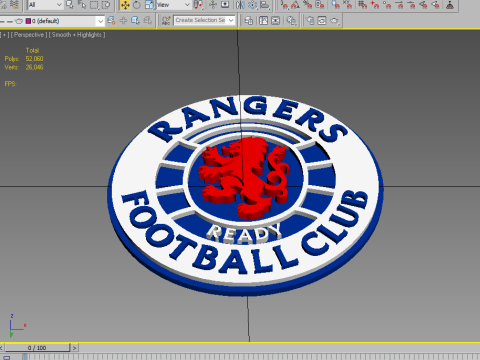Image resolution: width=480 pixels, height=360 pixels.
Task: Toggle Snap to Midpoint
Action: coord(411,5)
